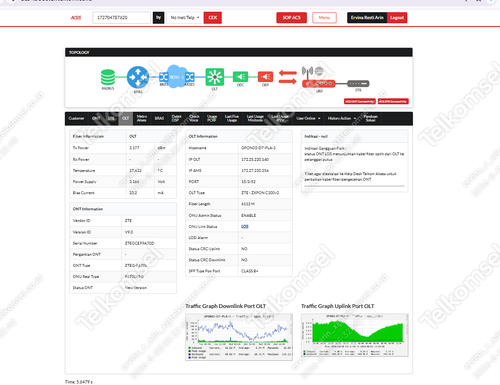The height and width of the screenshot is (385, 500).
Task: Click the ACS logo at top left
Action: [x=76, y=18]
